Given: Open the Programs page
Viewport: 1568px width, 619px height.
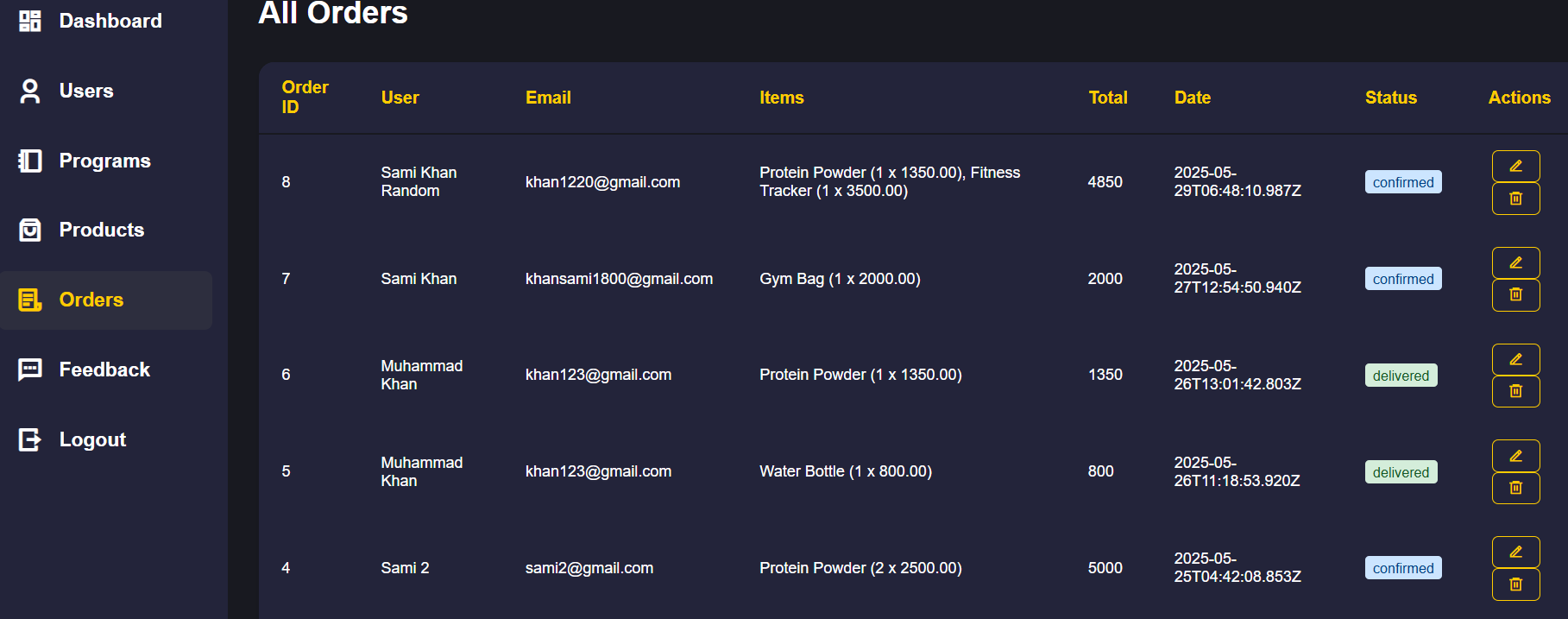Looking at the screenshot, I should point(105,161).
